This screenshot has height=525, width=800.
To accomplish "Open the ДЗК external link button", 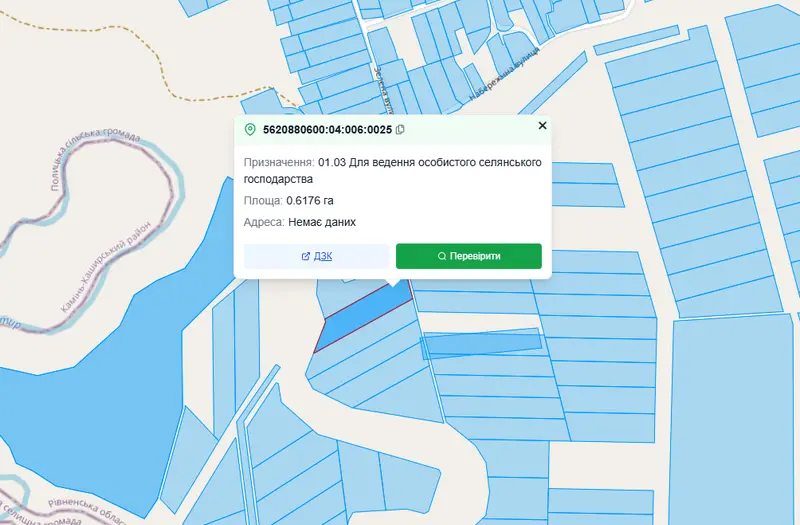I will point(317,256).
